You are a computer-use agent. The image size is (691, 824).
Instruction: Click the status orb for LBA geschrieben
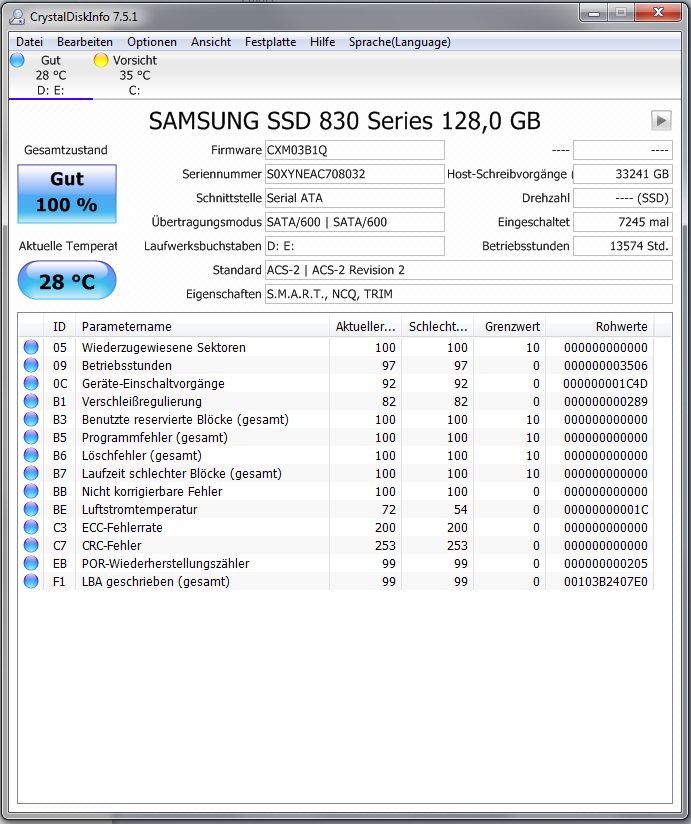click(31, 581)
